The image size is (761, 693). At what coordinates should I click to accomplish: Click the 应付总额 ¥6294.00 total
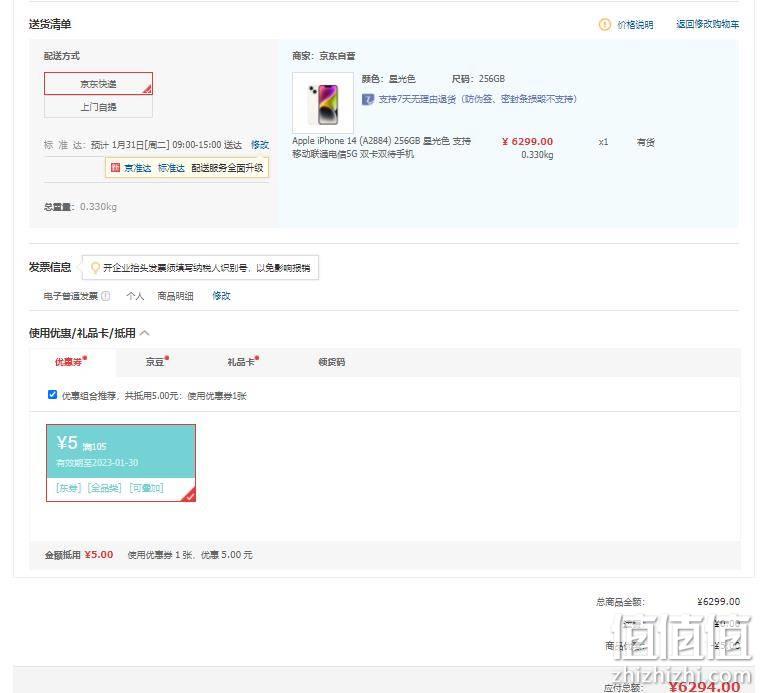pos(704,686)
